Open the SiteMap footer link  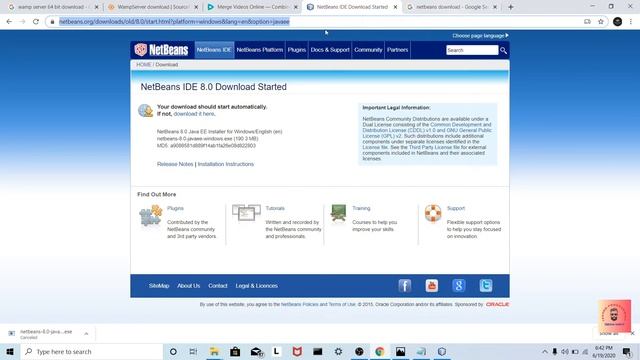point(159,286)
